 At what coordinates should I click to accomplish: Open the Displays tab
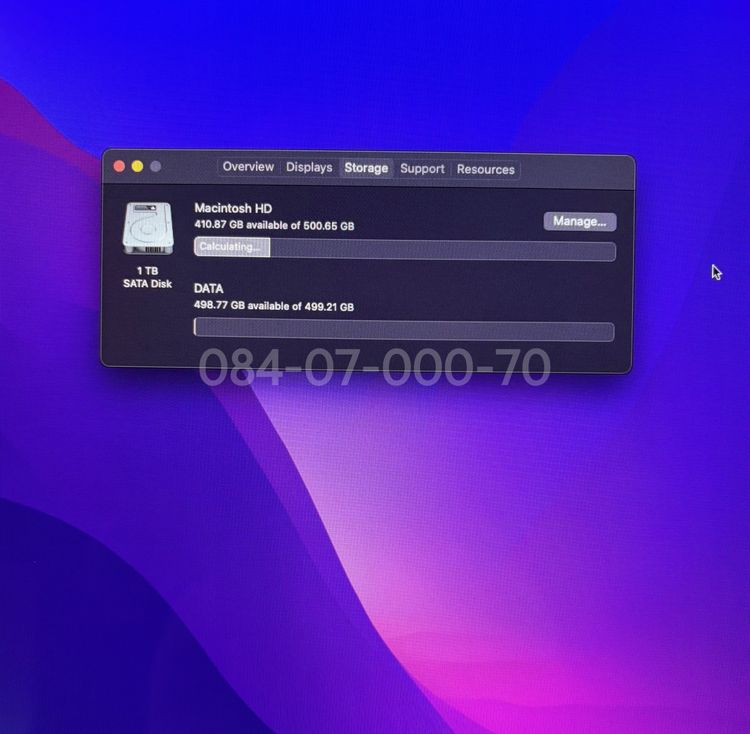(x=309, y=167)
